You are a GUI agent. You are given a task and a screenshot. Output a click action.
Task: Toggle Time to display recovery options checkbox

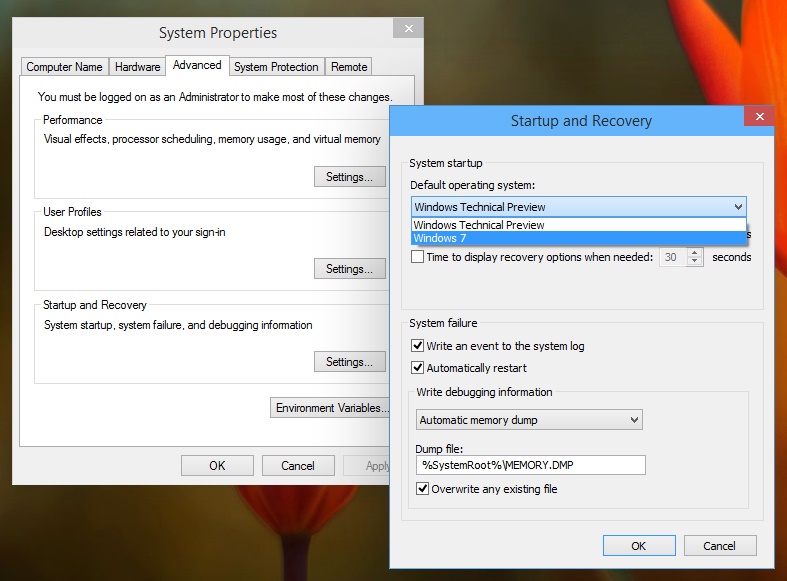coord(417,257)
